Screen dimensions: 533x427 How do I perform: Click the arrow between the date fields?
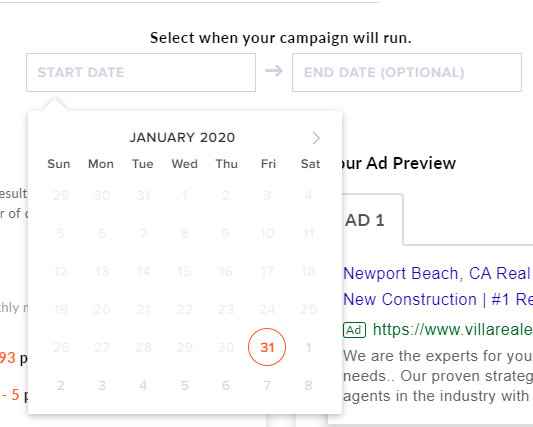point(274,71)
